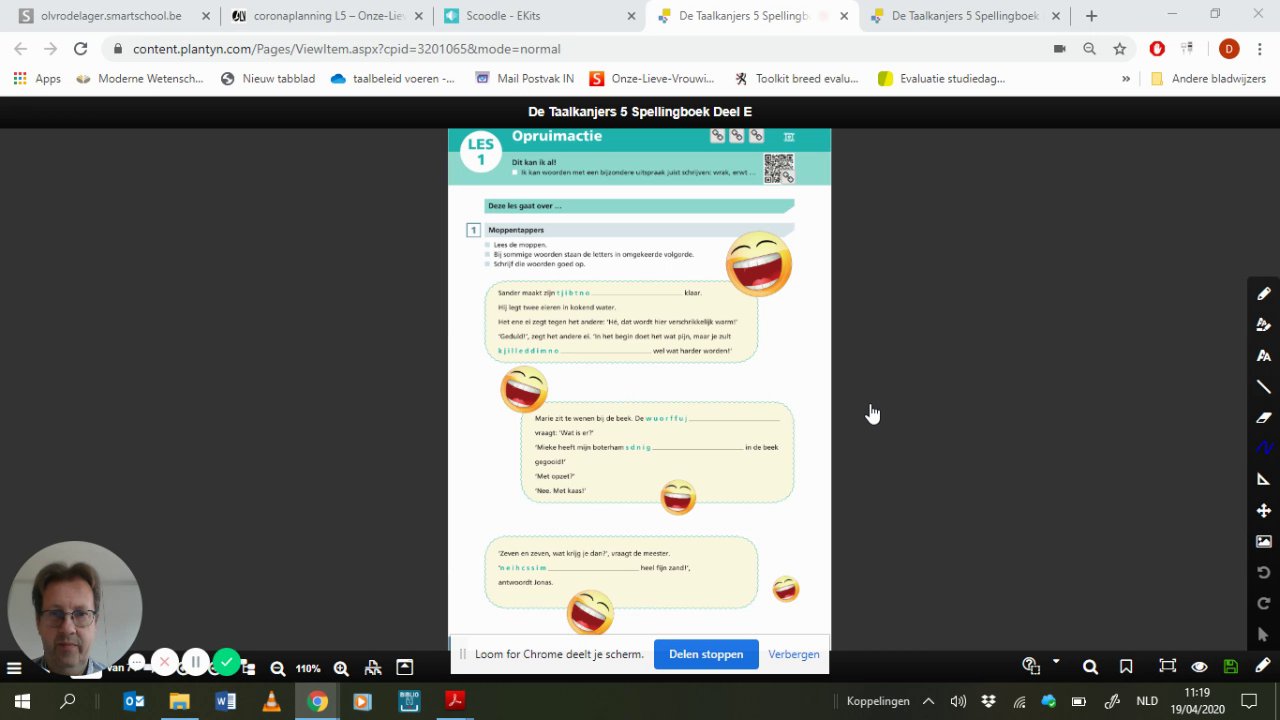
Task: Click the Verbergen link
Action: (x=794, y=654)
